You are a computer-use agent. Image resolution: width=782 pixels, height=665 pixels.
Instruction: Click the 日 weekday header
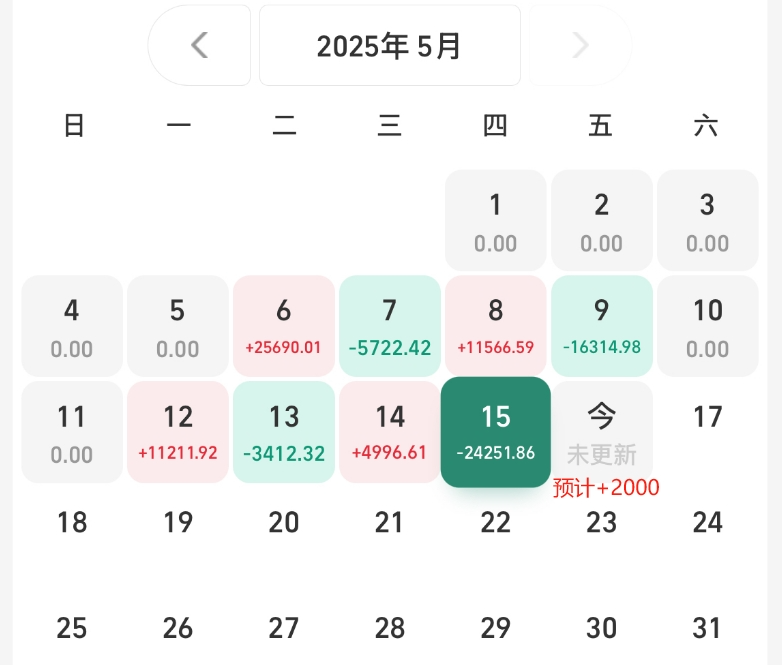[74, 125]
